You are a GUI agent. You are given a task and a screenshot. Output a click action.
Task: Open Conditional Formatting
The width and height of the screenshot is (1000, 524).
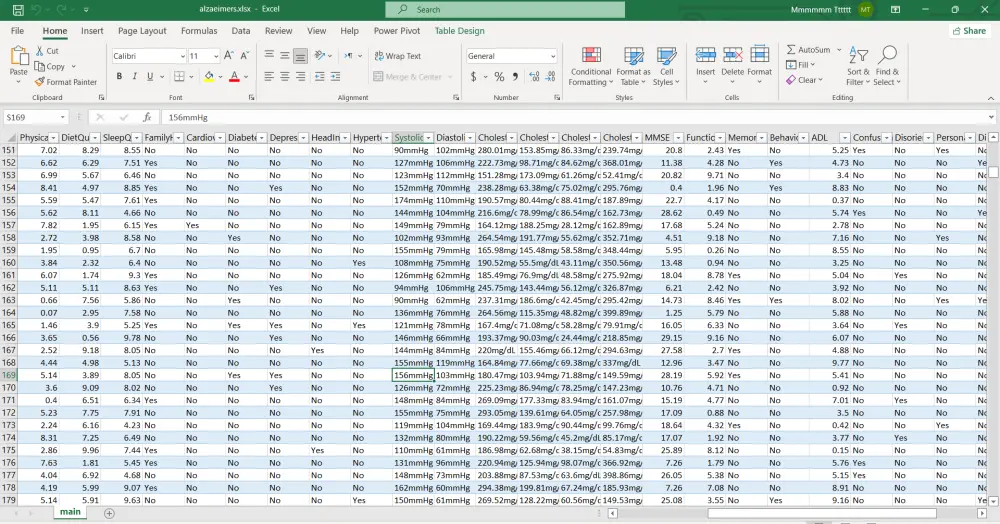pyautogui.click(x=591, y=66)
